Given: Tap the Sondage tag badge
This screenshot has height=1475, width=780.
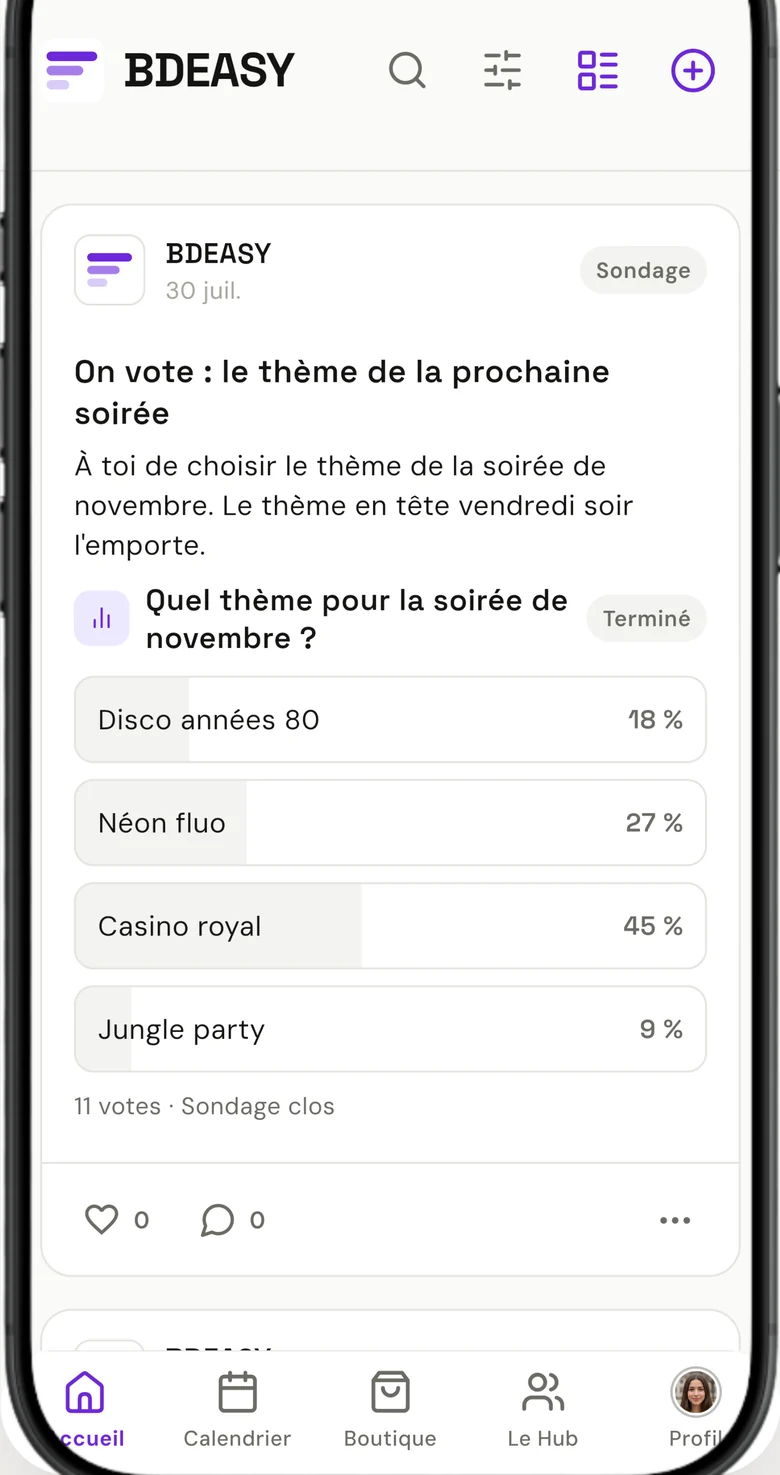Looking at the screenshot, I should [643, 270].
